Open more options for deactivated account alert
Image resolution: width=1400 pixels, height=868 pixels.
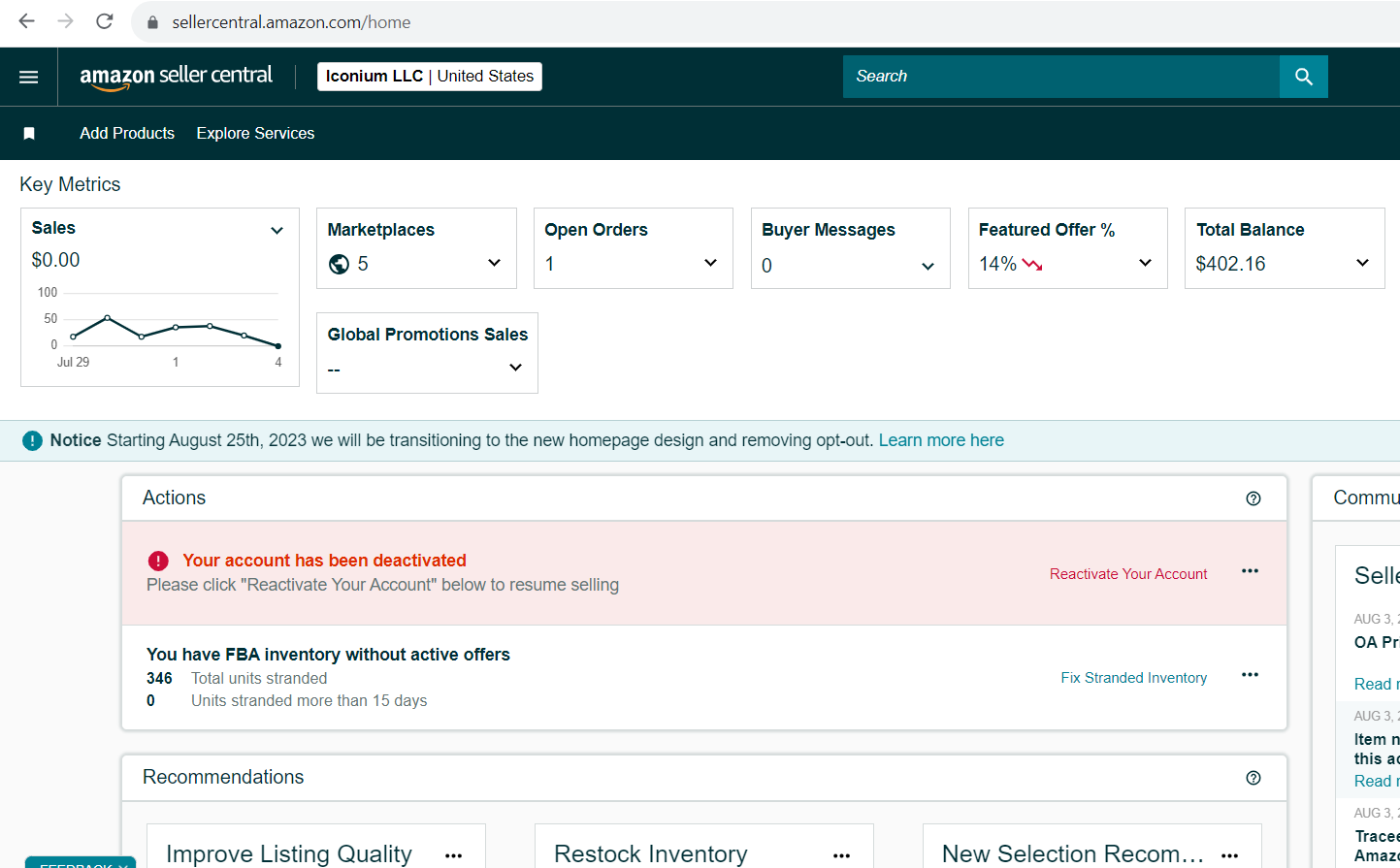pos(1250,571)
